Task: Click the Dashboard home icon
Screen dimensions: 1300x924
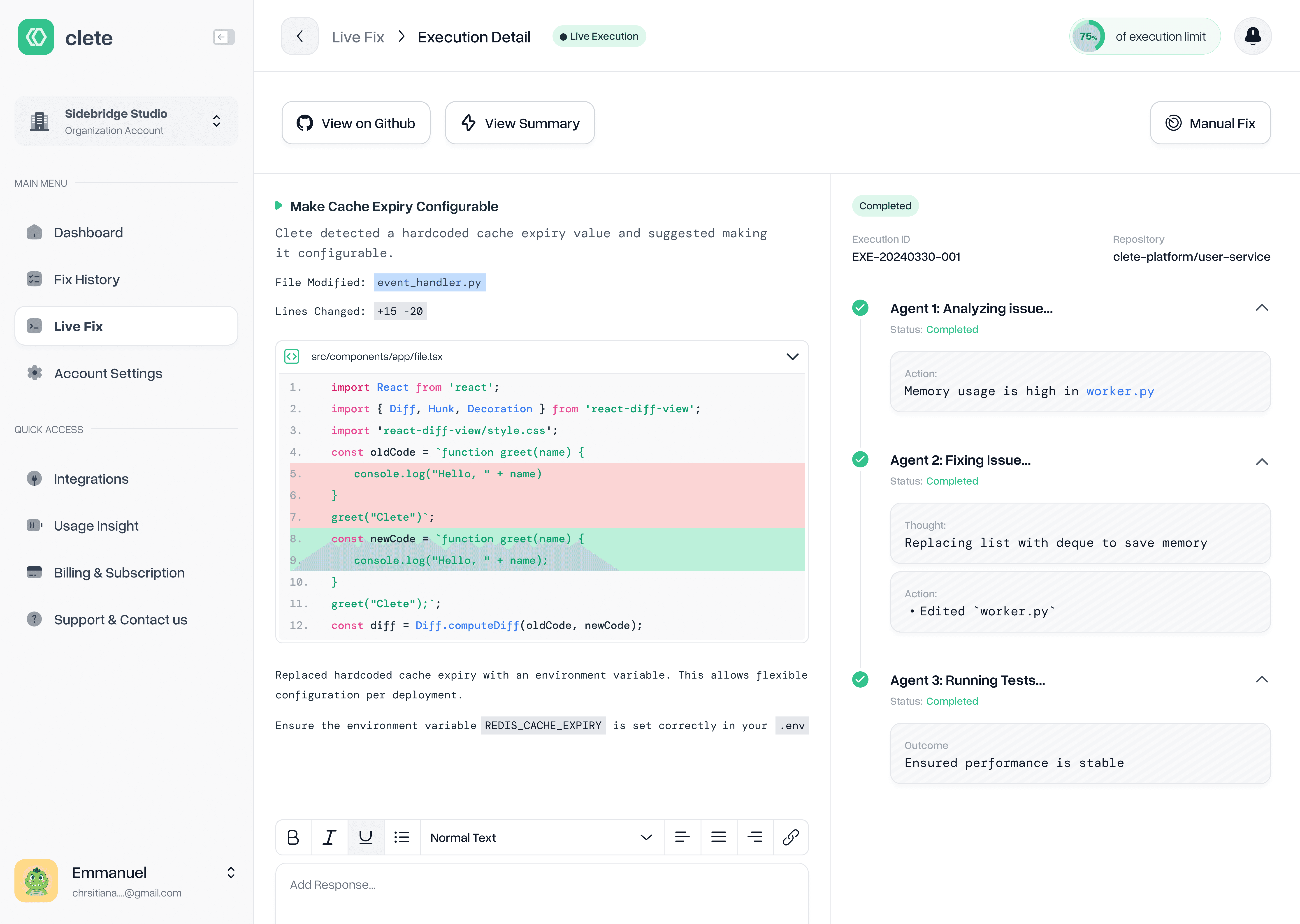Action: (x=34, y=232)
